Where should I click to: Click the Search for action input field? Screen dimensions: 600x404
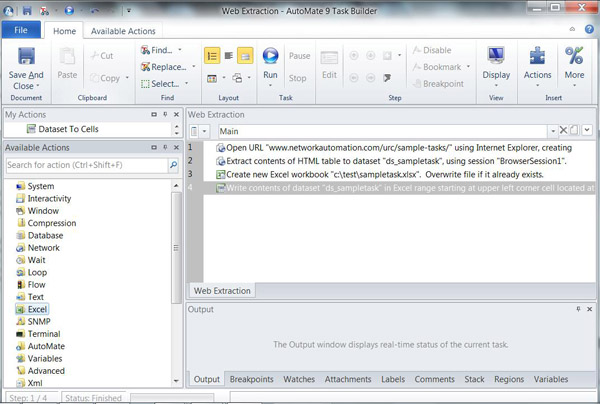(x=86, y=165)
